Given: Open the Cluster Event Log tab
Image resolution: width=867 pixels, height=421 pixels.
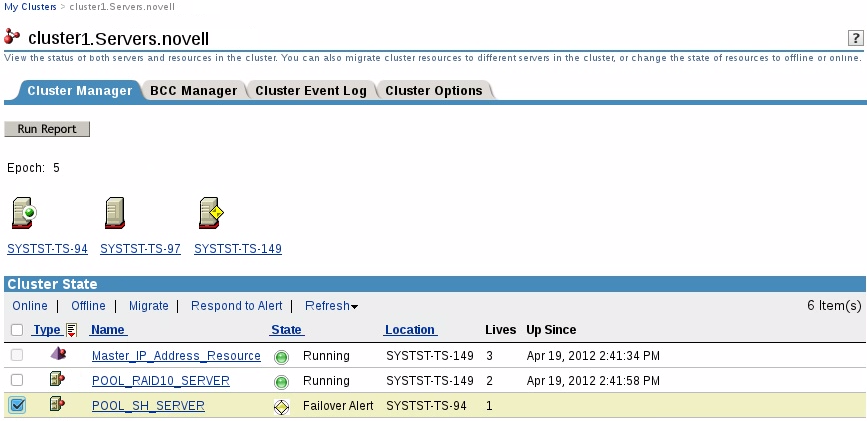Looking at the screenshot, I should 311,91.
